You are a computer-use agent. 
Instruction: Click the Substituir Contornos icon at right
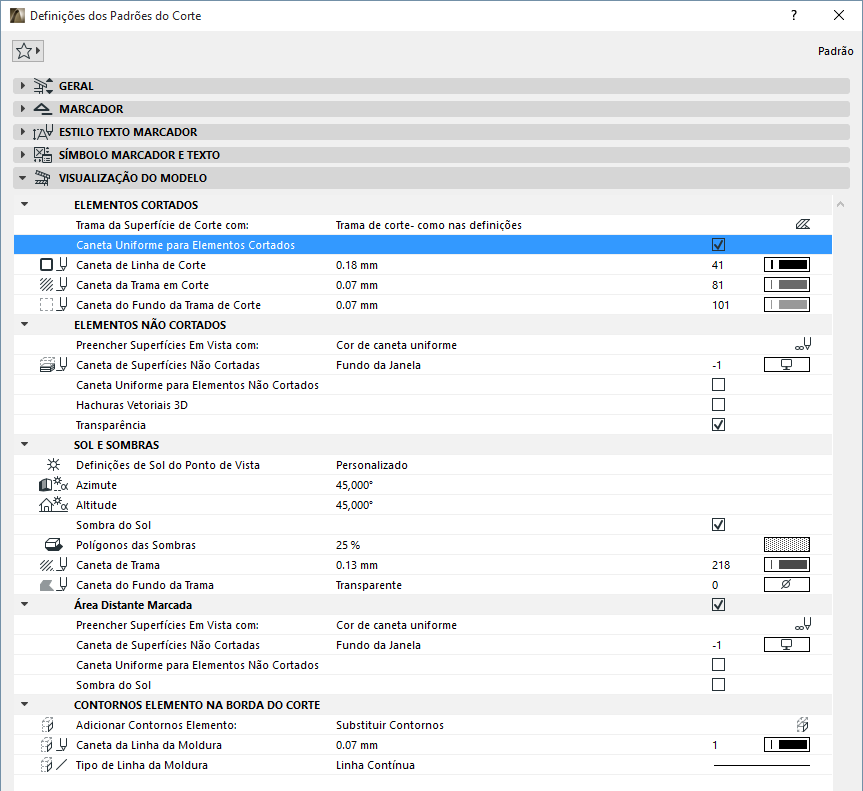(802, 724)
